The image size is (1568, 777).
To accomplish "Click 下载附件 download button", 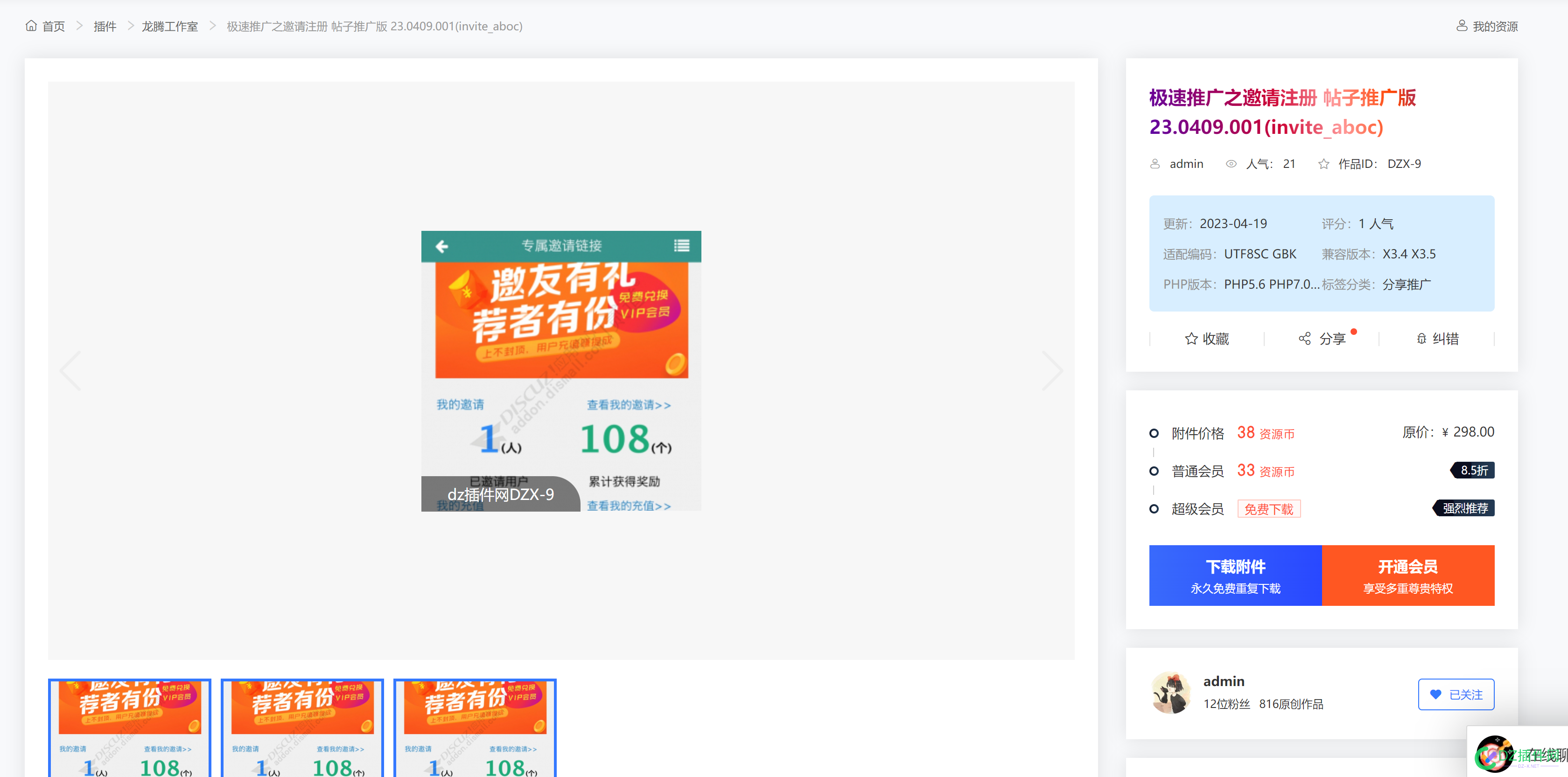I will (x=1235, y=575).
